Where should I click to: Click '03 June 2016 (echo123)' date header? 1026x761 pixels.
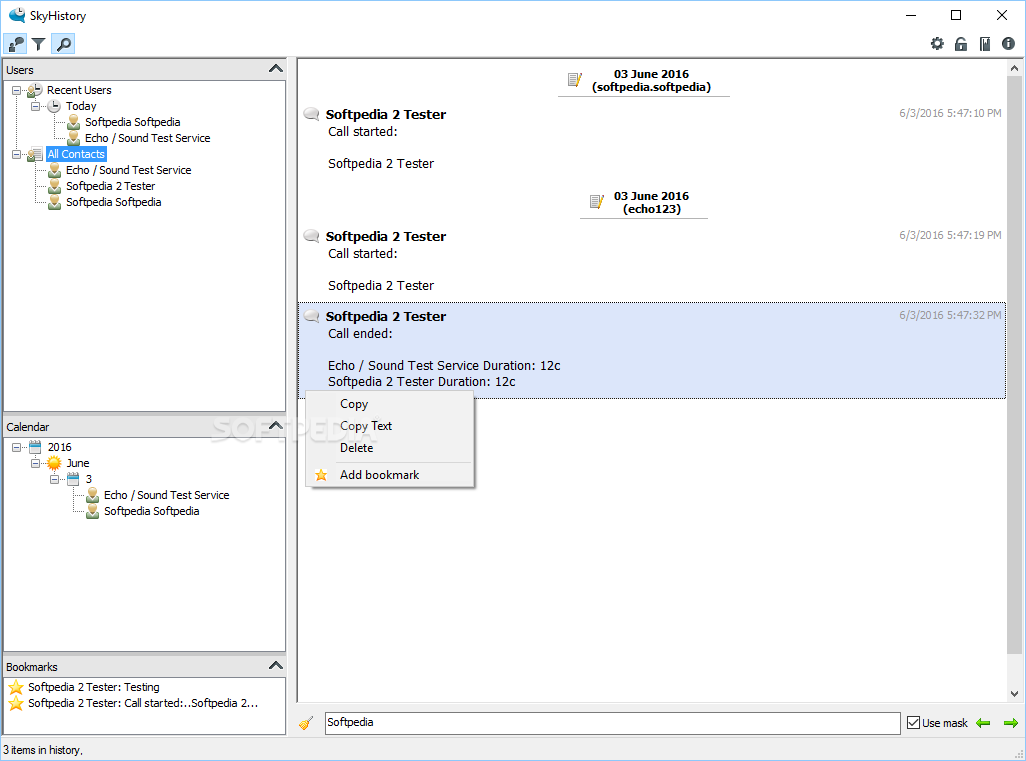(x=652, y=202)
